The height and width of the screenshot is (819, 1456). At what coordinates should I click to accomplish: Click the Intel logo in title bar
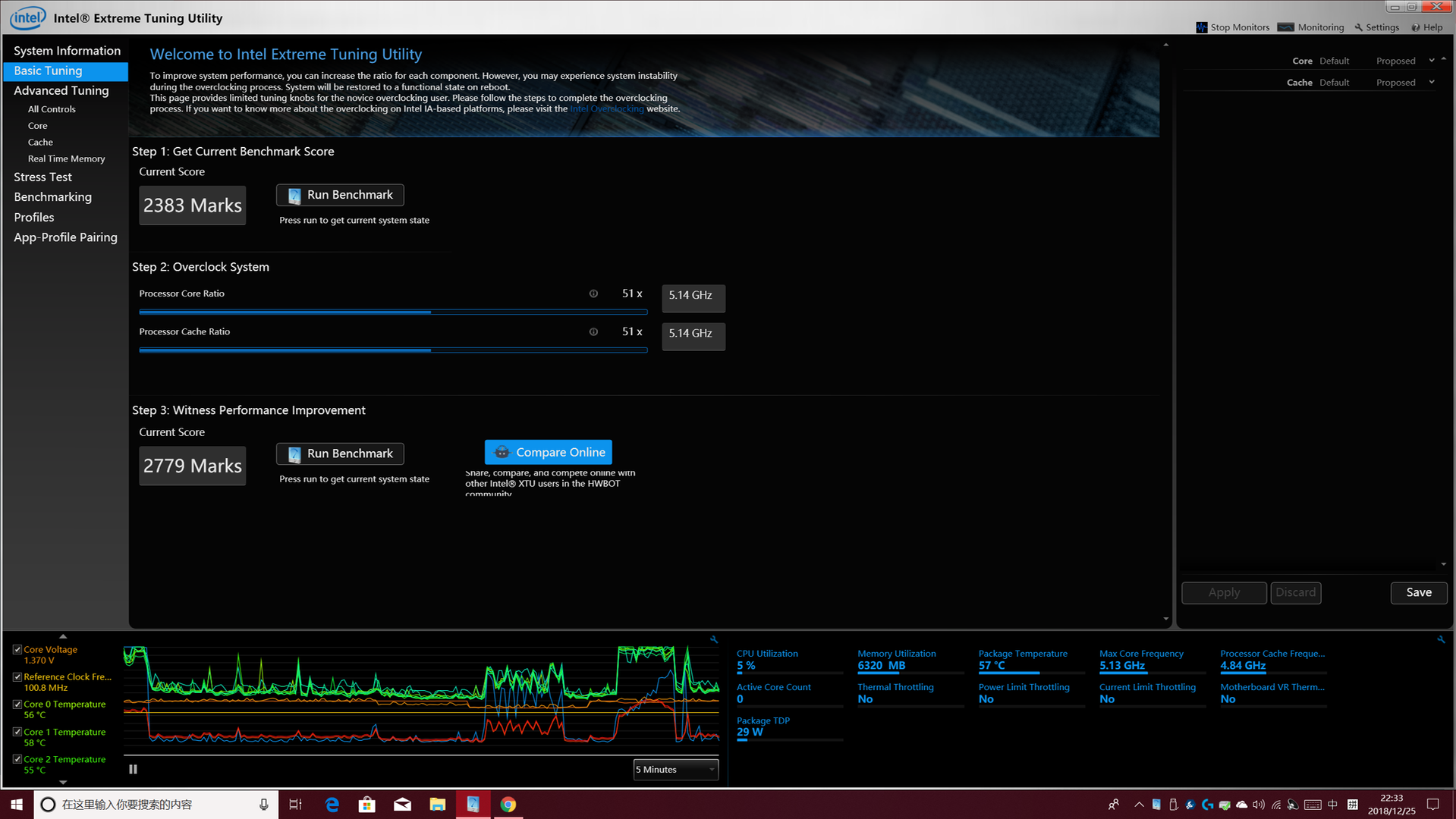pyautogui.click(x=27, y=17)
